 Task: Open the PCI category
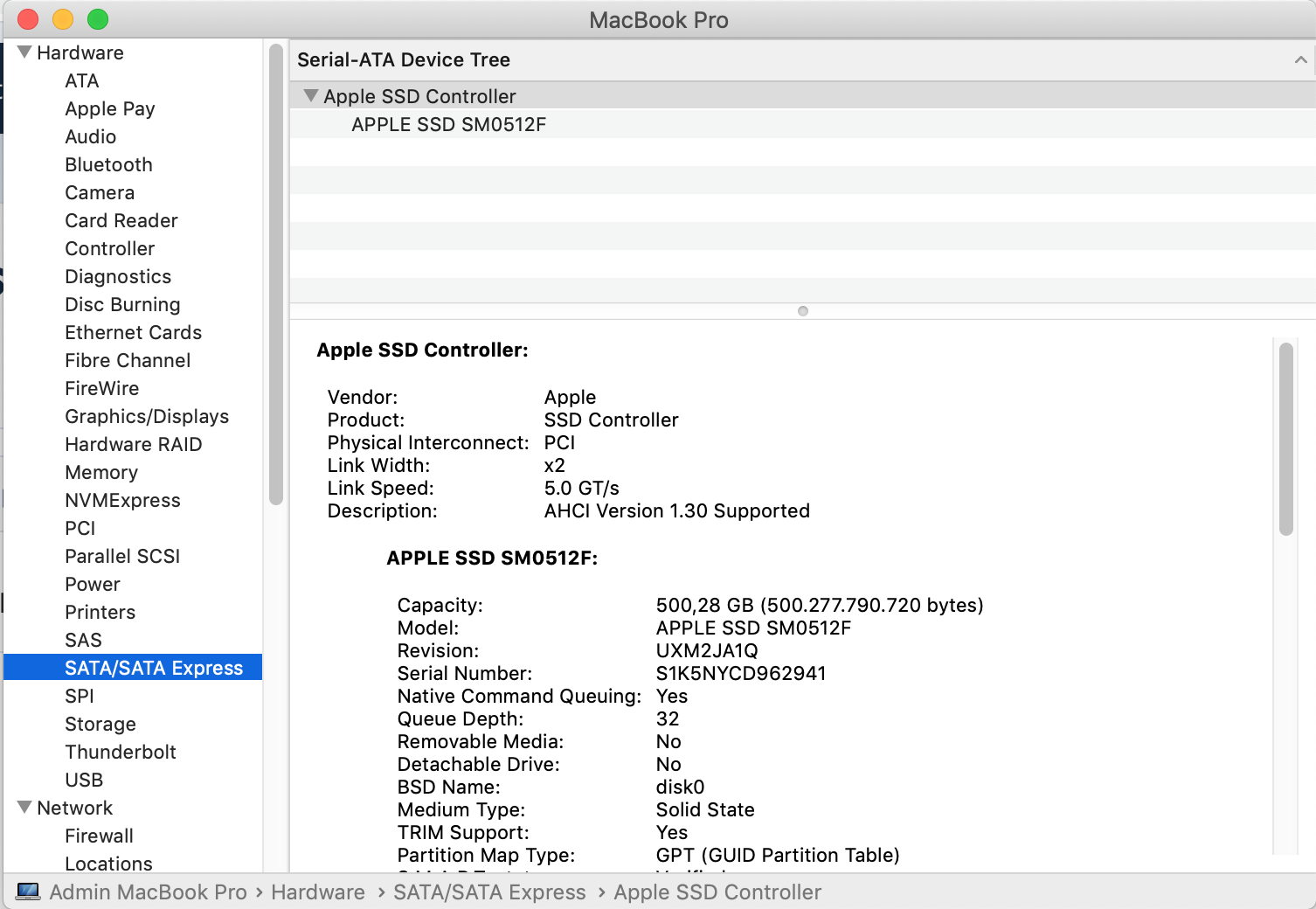click(80, 528)
